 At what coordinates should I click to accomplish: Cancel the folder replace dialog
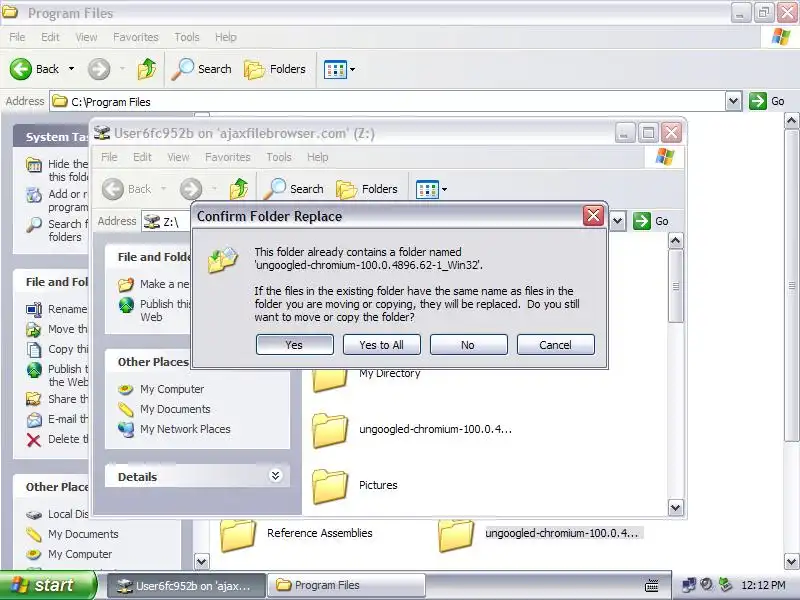[556, 345]
